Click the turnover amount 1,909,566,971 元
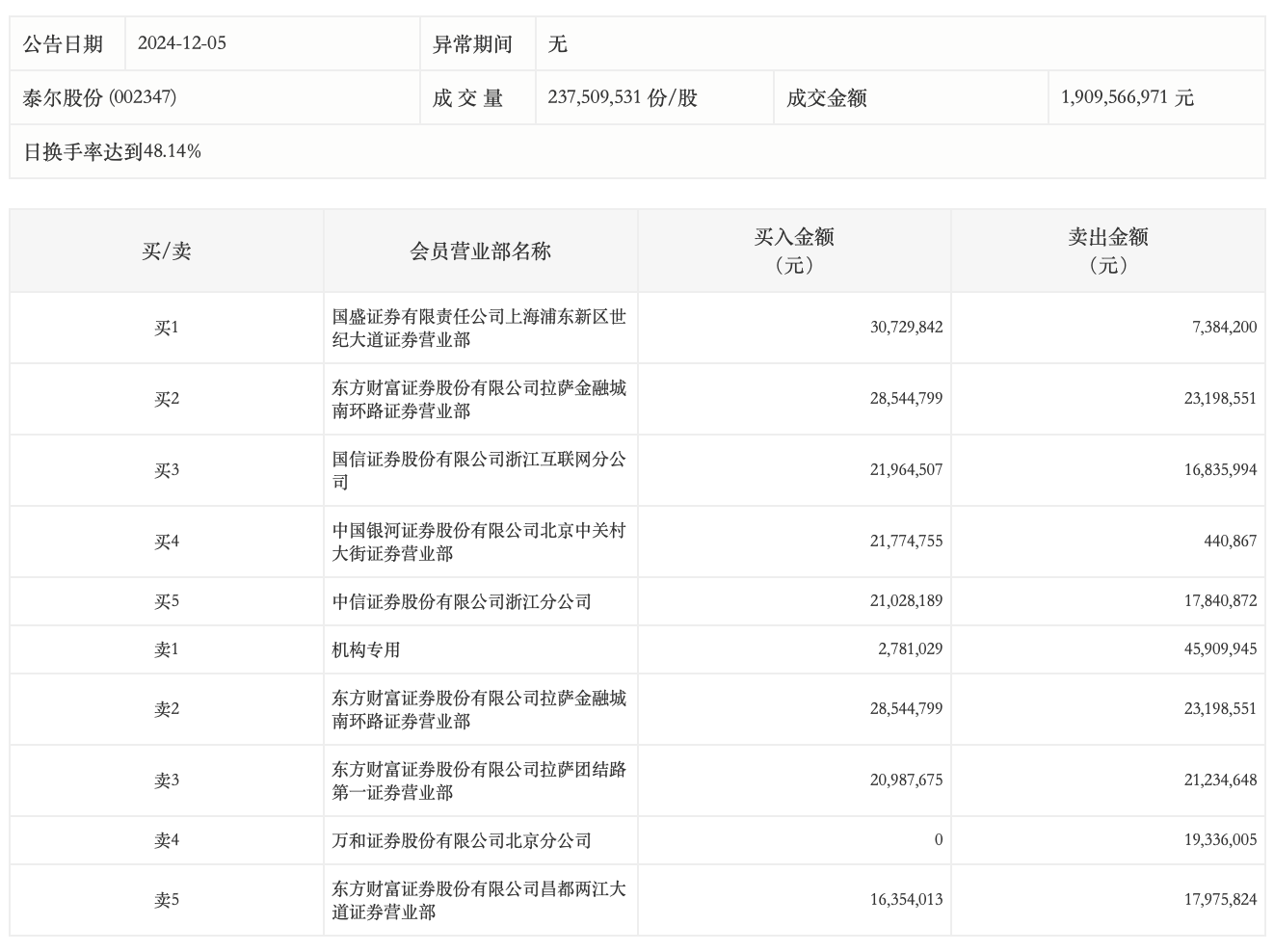Screen dimensions: 1274x952 click(1127, 97)
